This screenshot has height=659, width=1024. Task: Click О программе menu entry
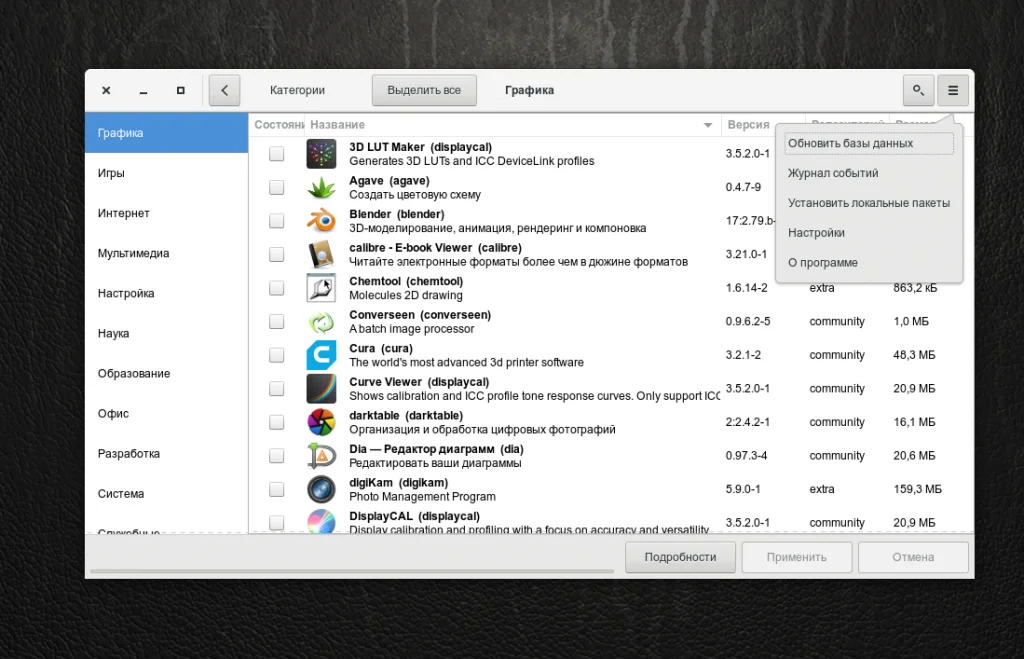(869, 263)
